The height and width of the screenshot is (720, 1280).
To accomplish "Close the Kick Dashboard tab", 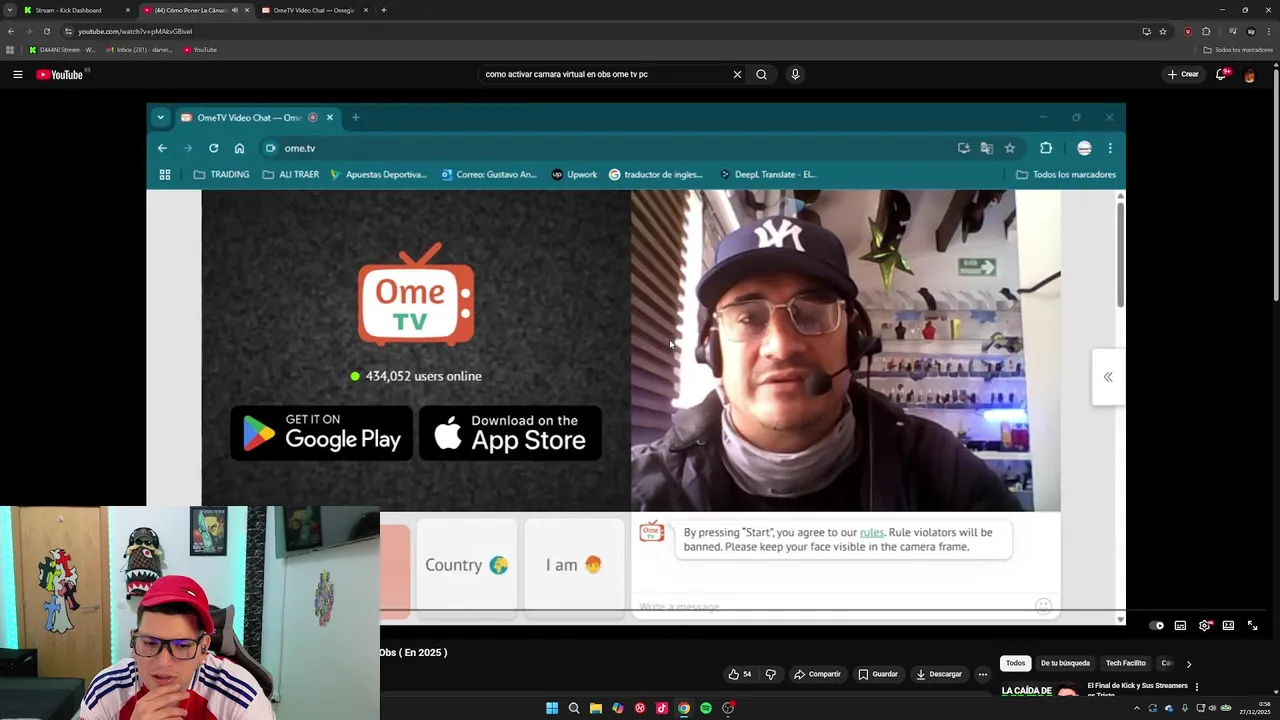I will (127, 10).
